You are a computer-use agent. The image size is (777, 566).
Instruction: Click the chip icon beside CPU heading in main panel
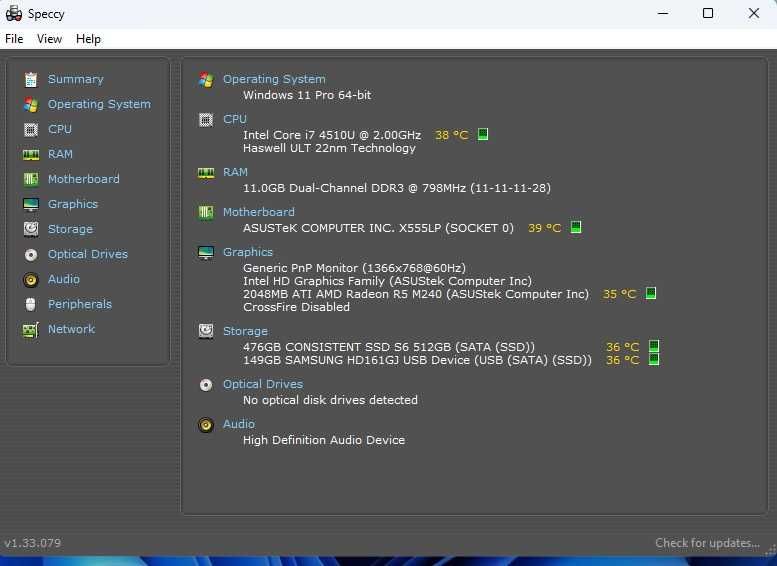coord(206,119)
